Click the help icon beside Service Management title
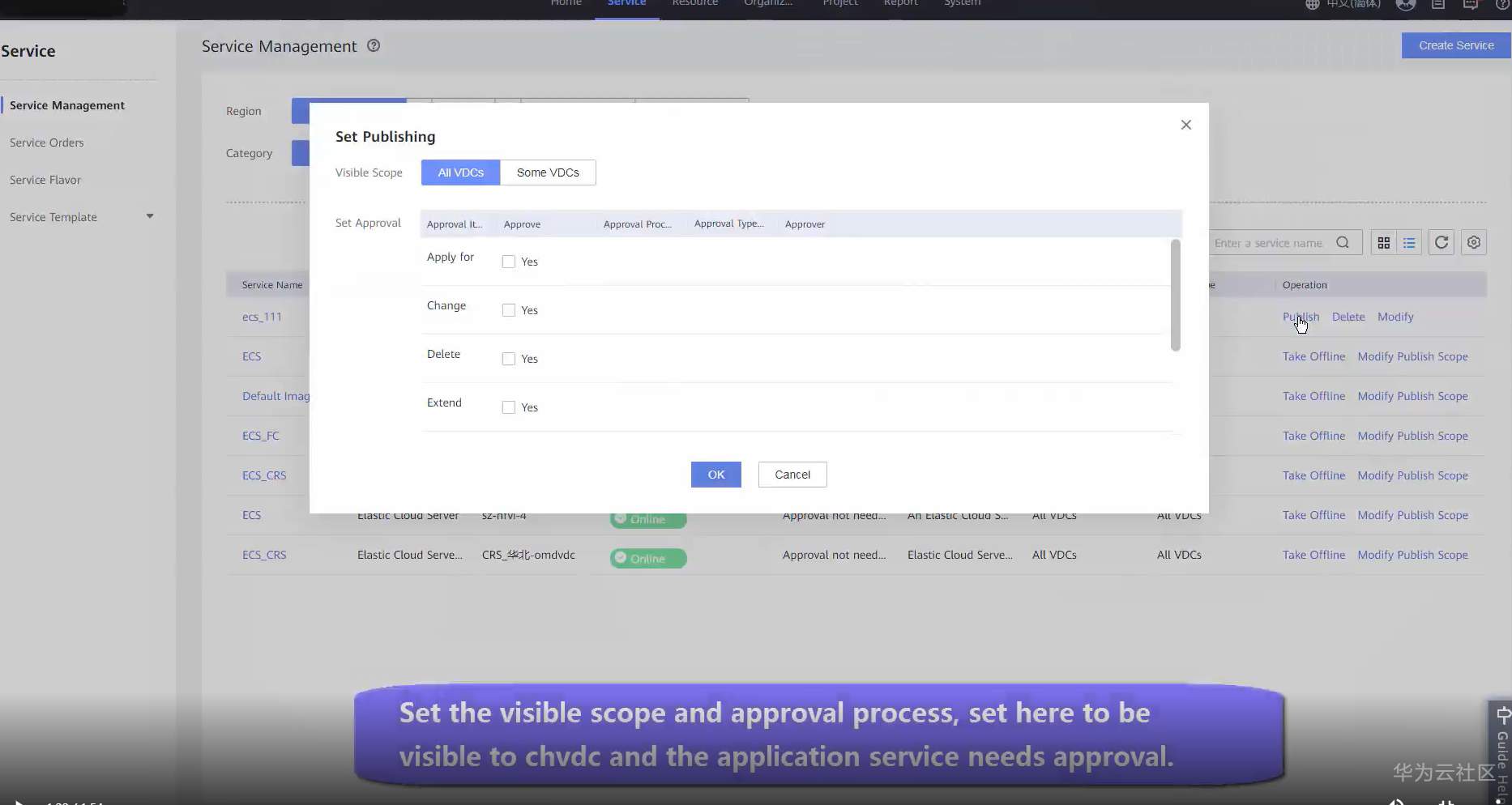1512x805 pixels. tap(374, 46)
